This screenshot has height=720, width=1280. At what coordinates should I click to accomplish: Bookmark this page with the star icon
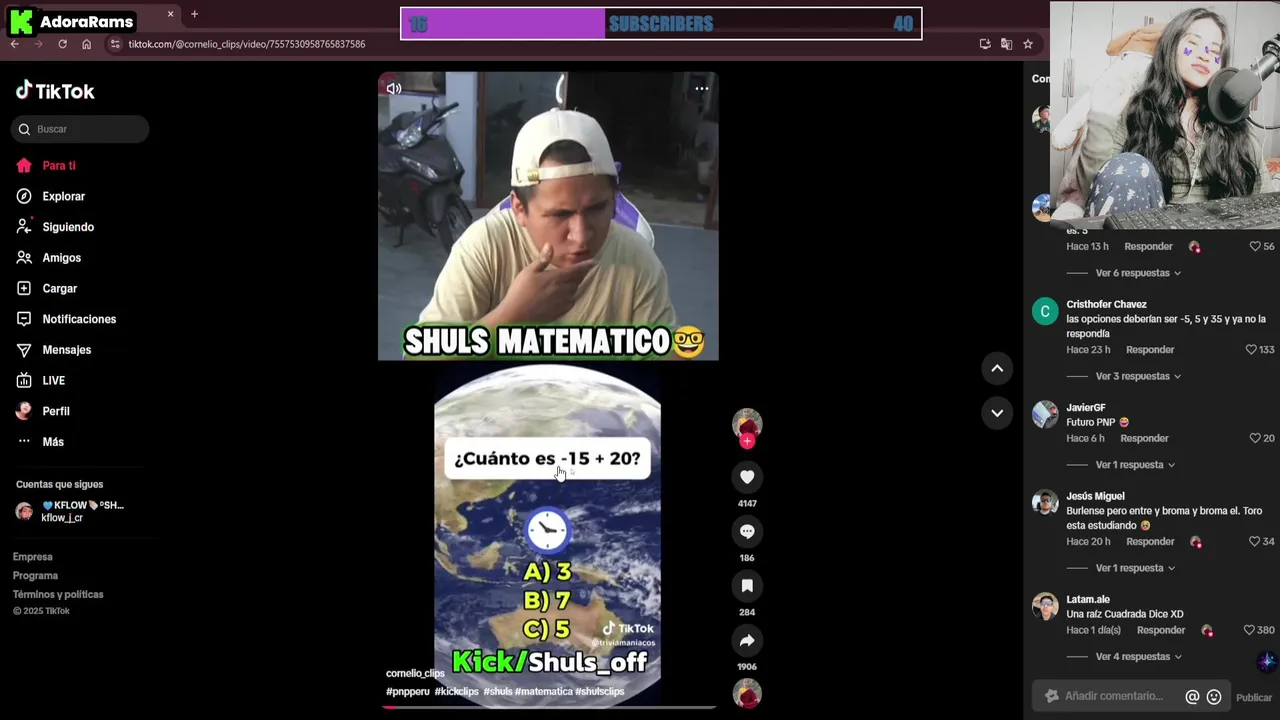coord(1027,44)
